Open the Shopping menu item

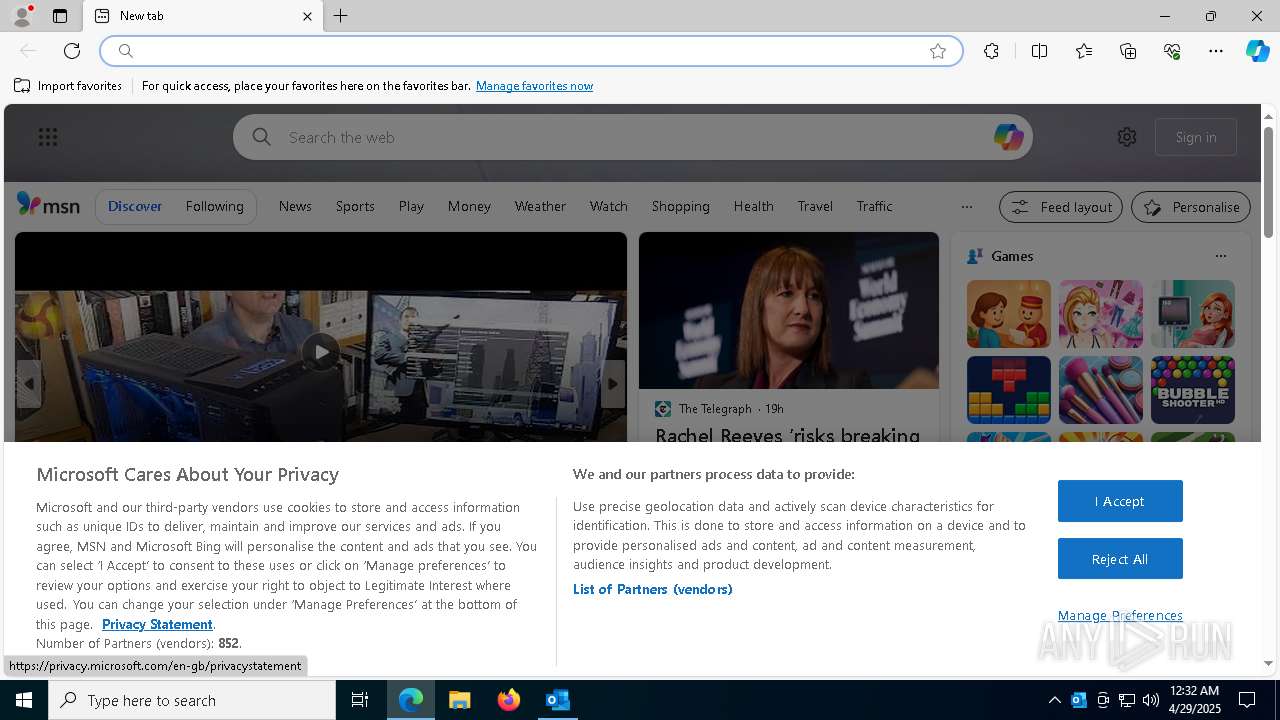coord(680,206)
